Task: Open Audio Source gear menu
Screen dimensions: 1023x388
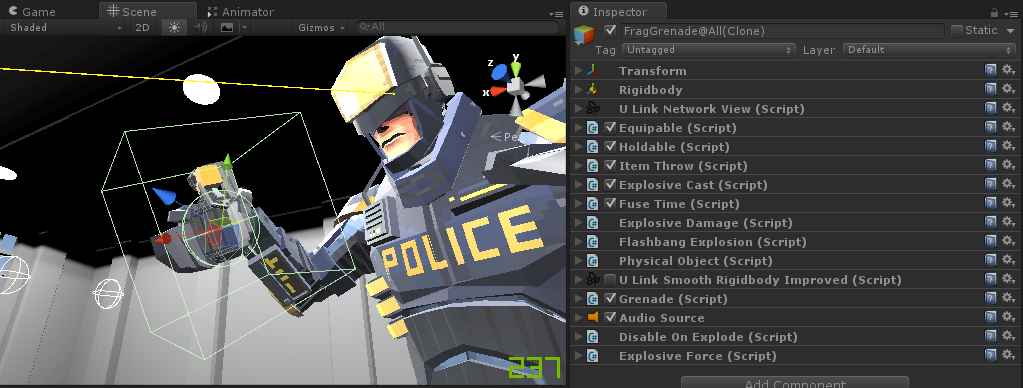Action: pos(1009,317)
